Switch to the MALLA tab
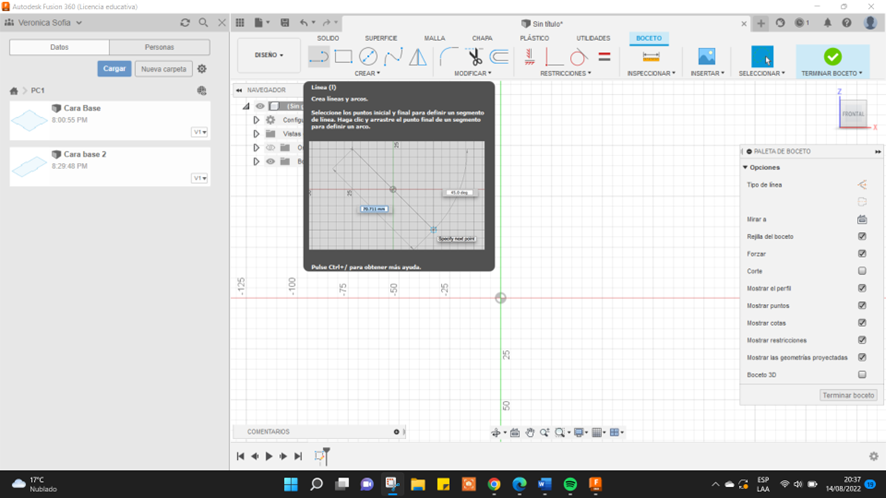Screen dimensions: 886x498 (435, 38)
